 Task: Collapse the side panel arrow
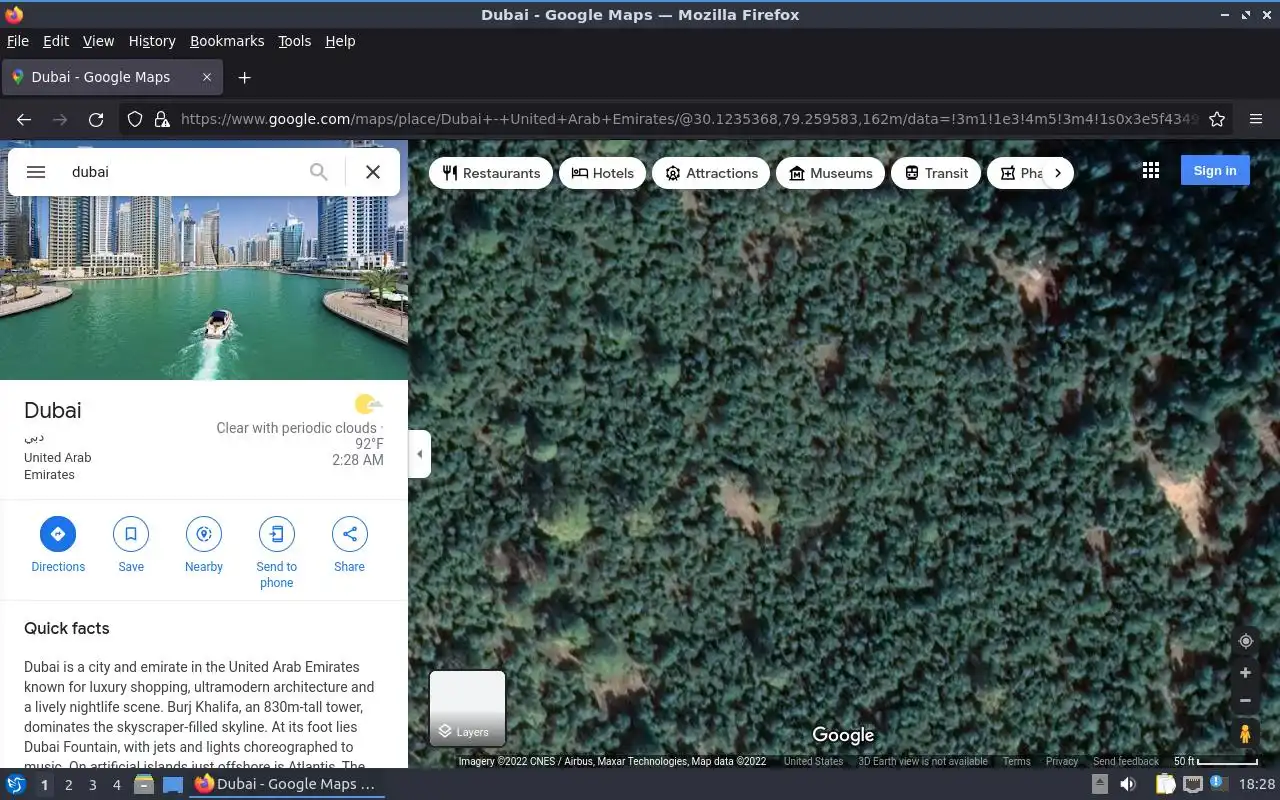[x=420, y=454]
